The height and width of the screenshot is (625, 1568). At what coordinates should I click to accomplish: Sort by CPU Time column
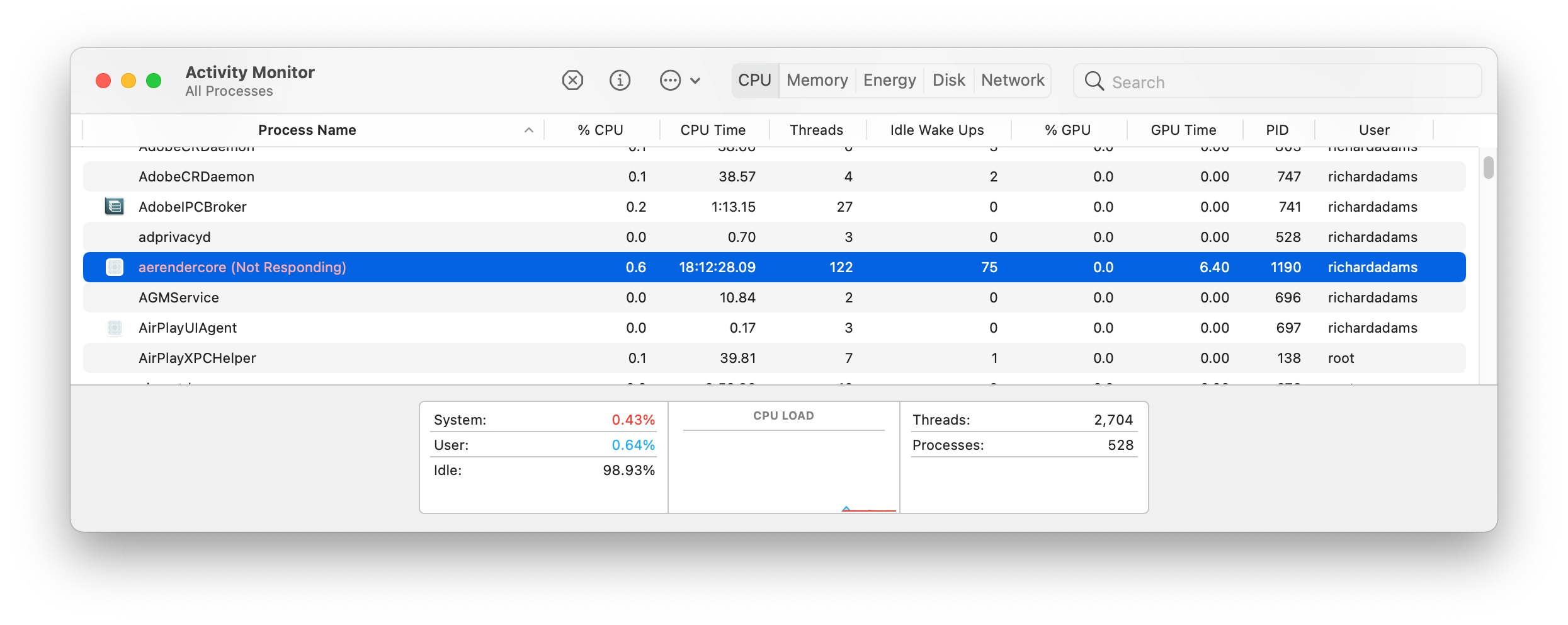pos(713,130)
